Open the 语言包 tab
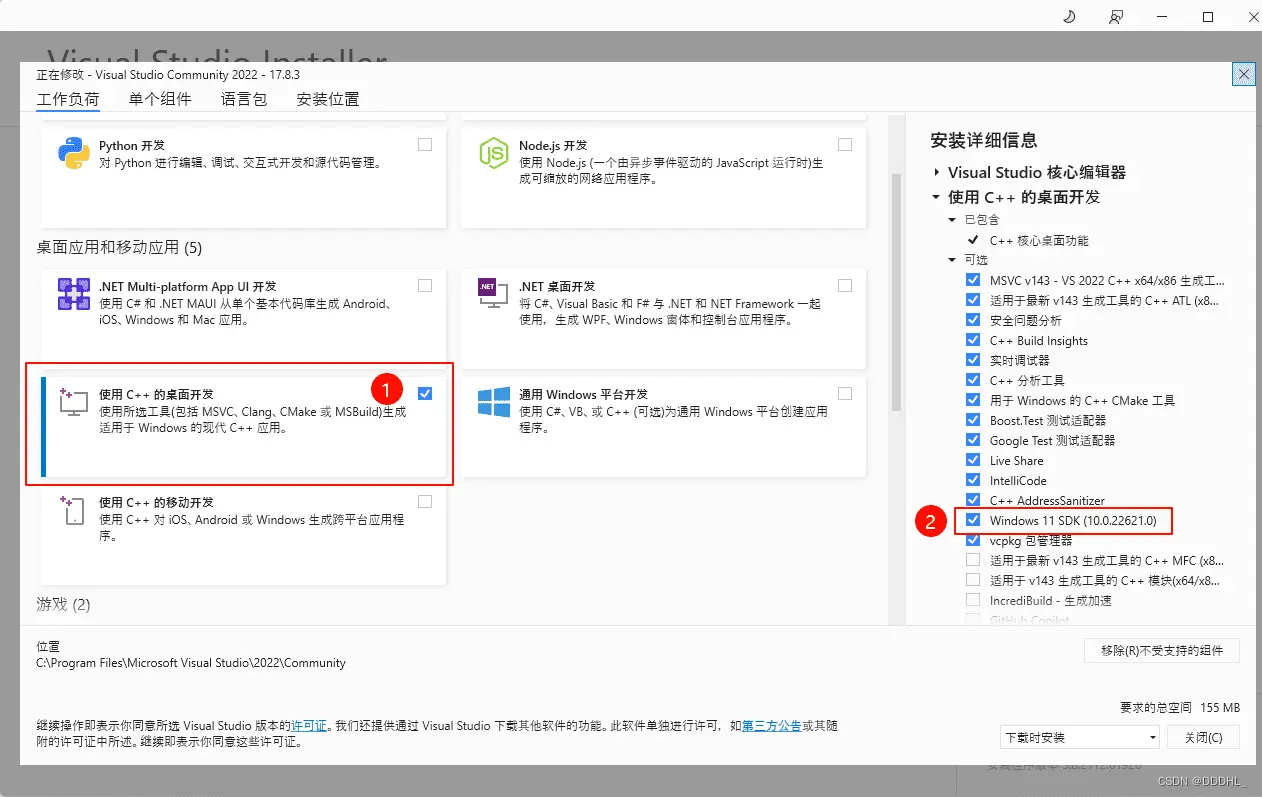This screenshot has height=797, width=1262. pyautogui.click(x=244, y=99)
